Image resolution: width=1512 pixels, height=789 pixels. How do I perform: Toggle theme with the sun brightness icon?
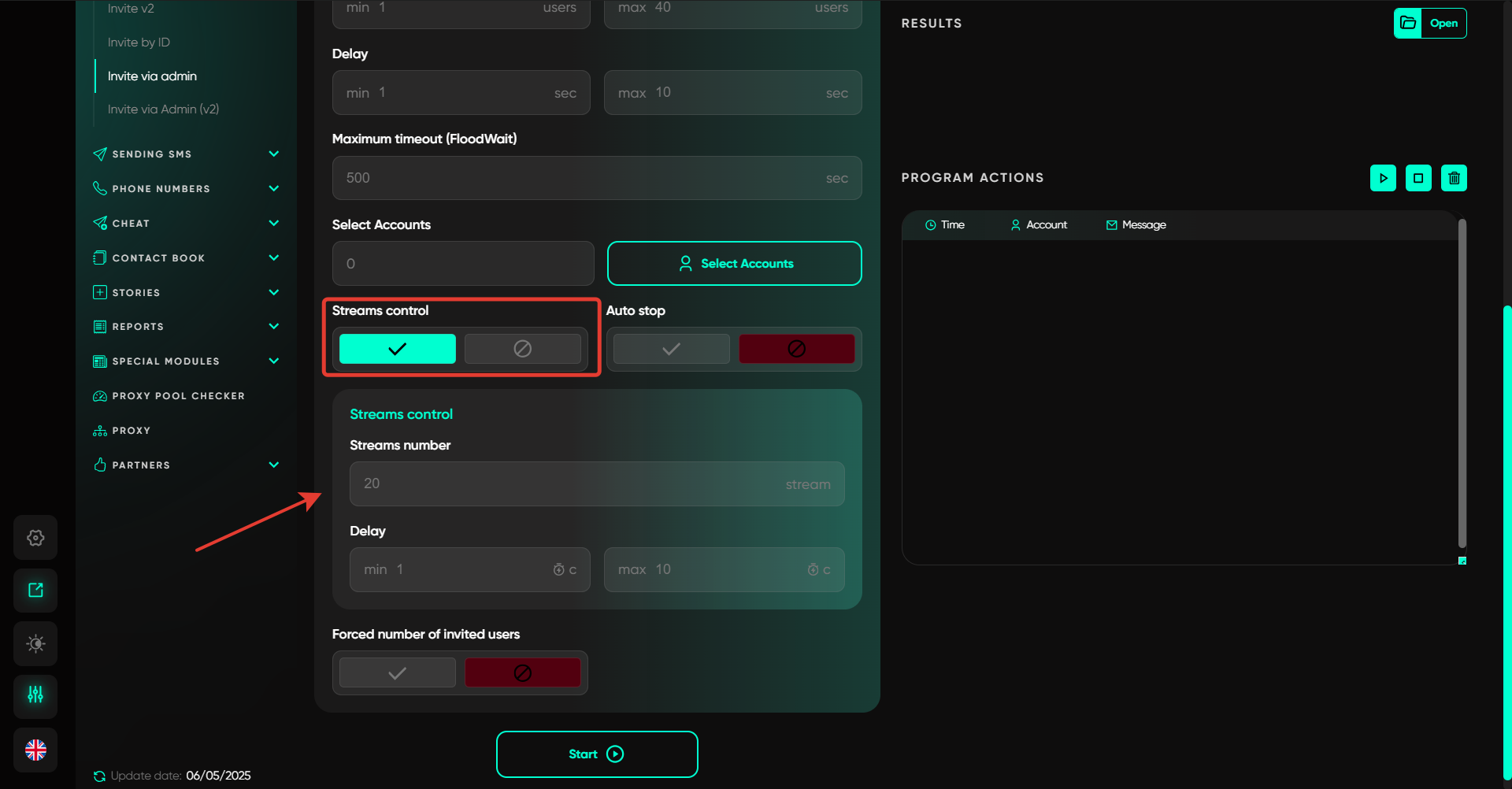pyautogui.click(x=35, y=643)
